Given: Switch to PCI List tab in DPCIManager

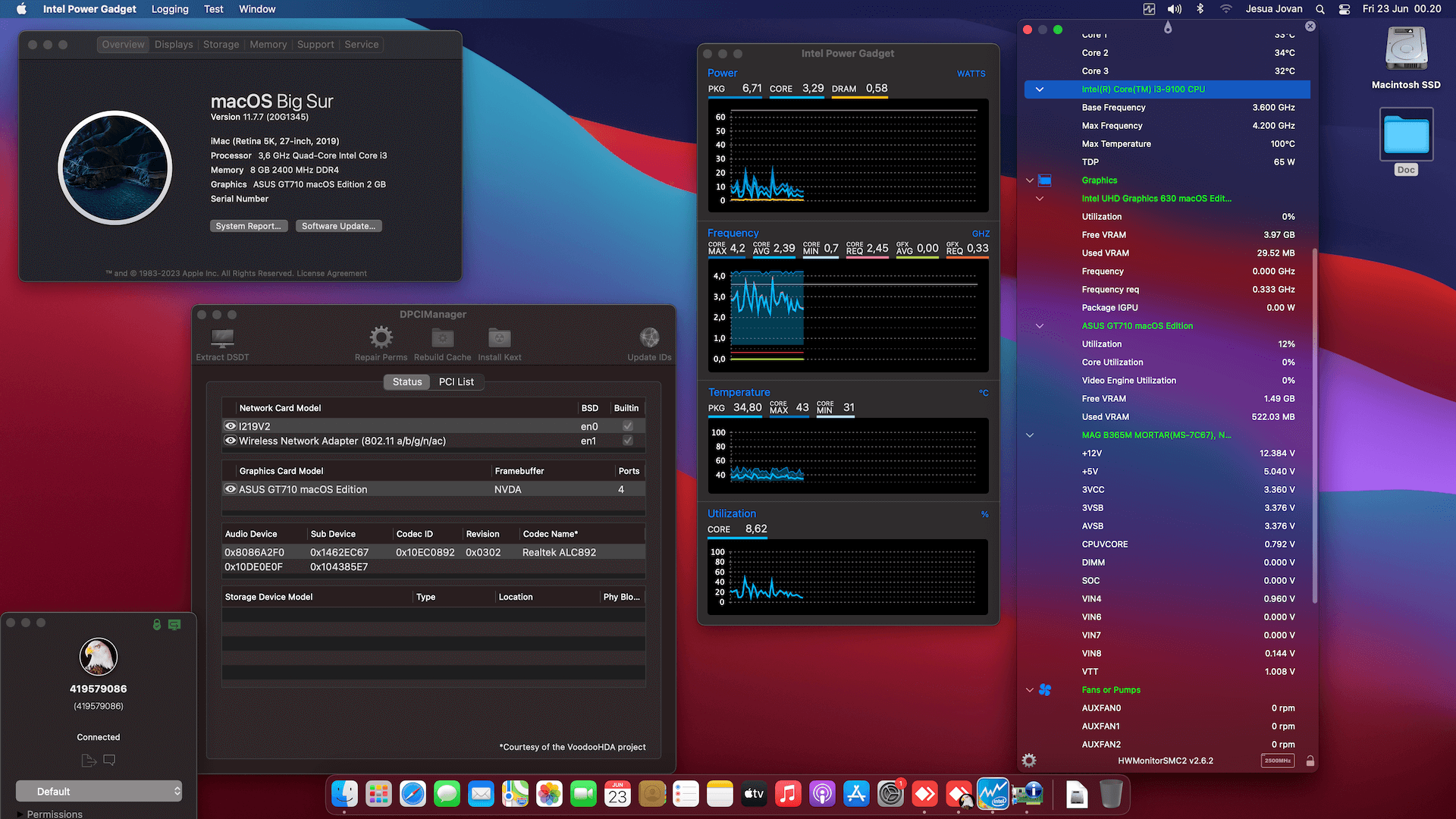Looking at the screenshot, I should pyautogui.click(x=457, y=381).
